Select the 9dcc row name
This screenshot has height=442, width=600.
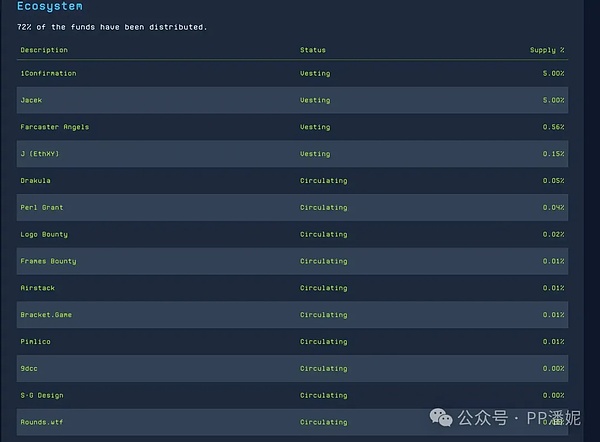click(x=30, y=369)
